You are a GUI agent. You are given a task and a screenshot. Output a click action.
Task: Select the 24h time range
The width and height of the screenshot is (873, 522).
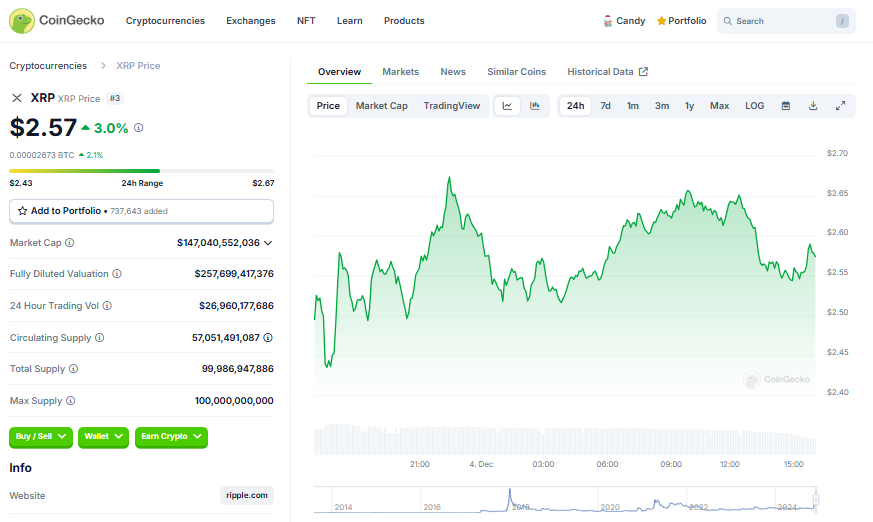[x=576, y=106]
